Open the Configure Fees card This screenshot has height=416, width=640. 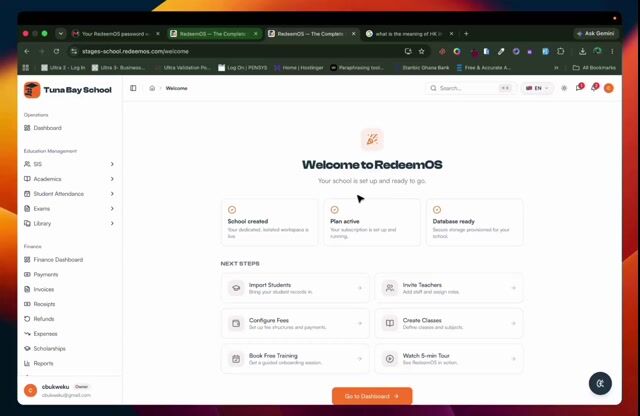[296, 323]
